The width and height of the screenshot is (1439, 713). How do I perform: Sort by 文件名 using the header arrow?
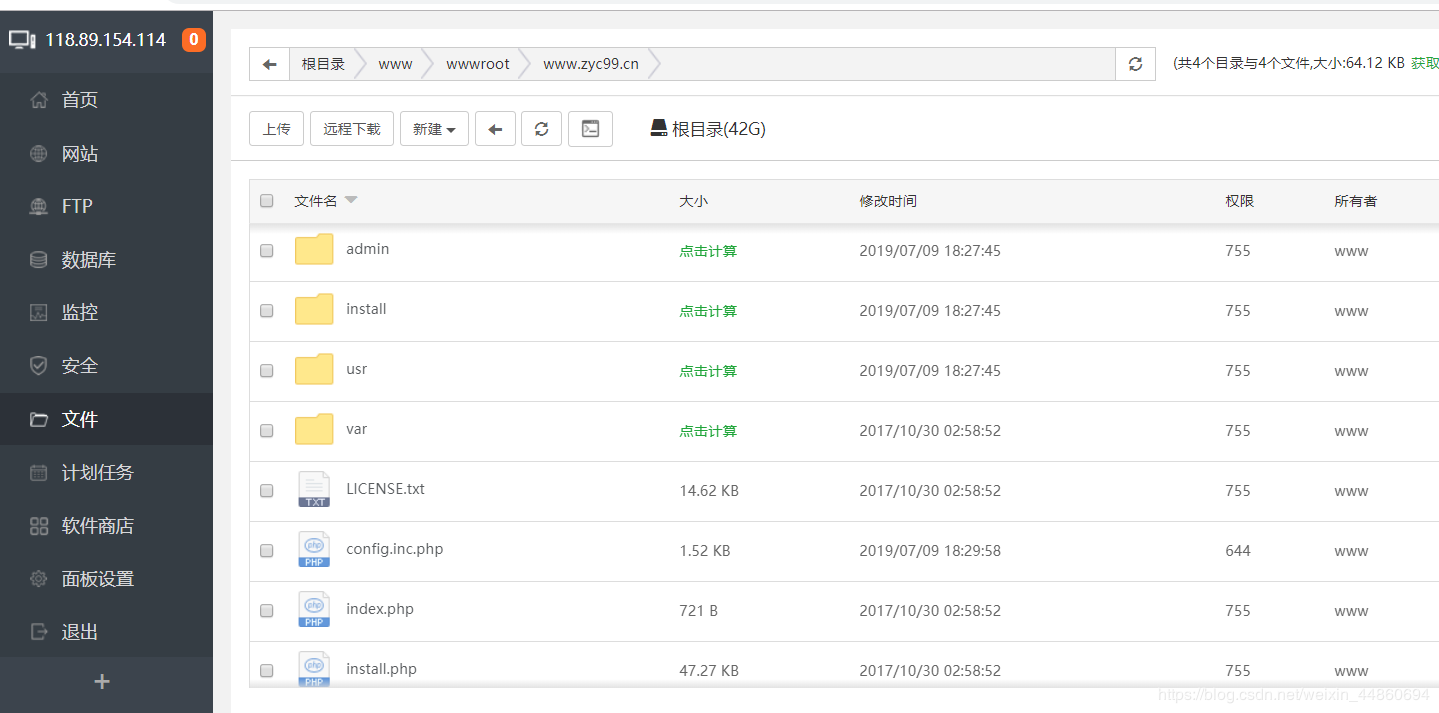coord(351,200)
